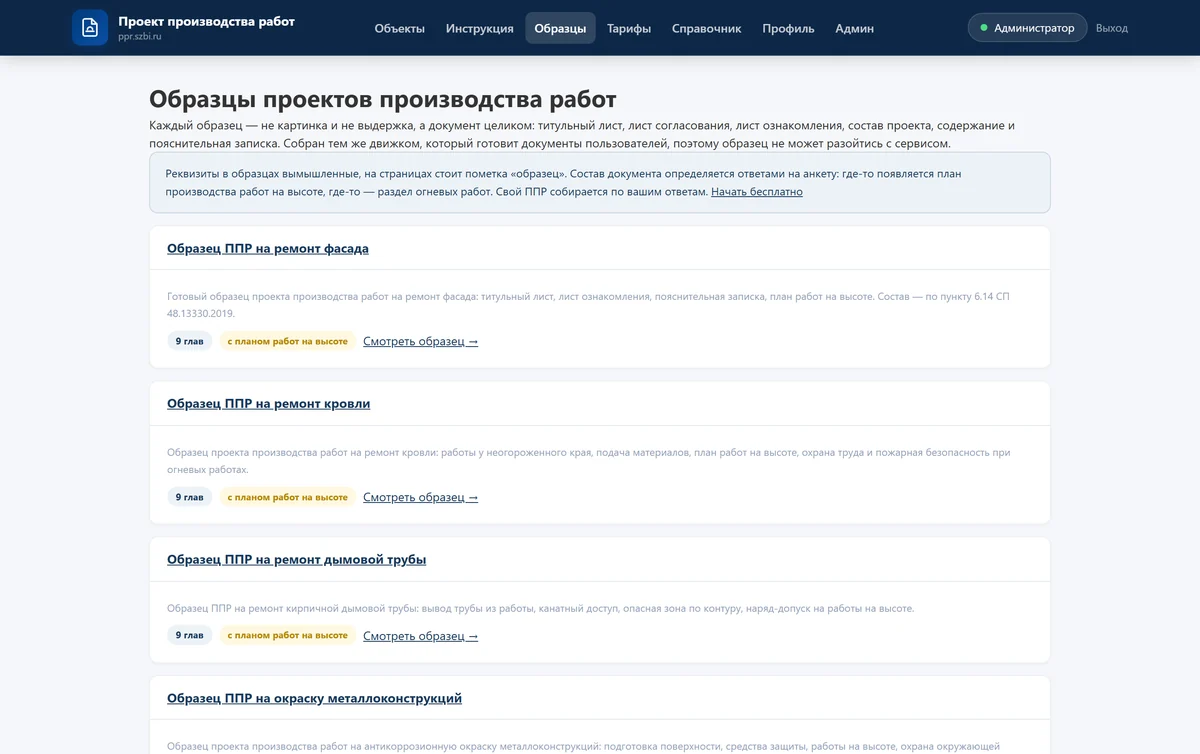Click the кровли card description text
This screenshot has width=1200, height=754.
click(589, 461)
